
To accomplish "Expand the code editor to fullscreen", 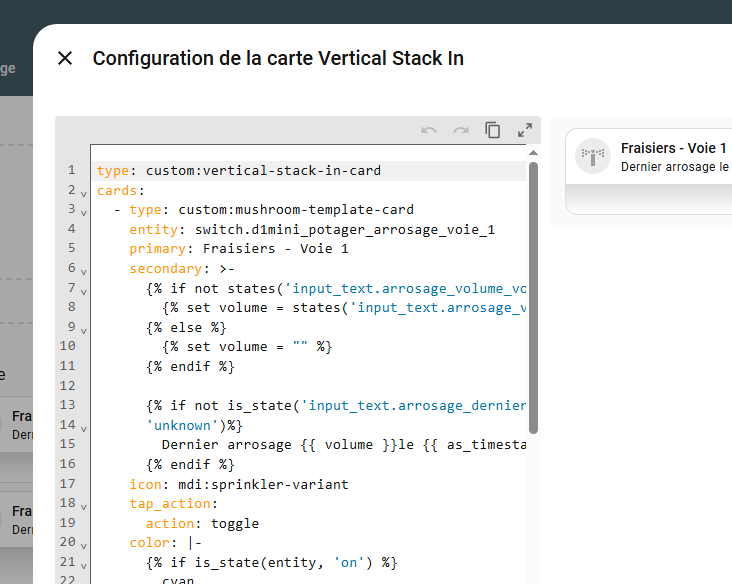I will tap(524, 130).
